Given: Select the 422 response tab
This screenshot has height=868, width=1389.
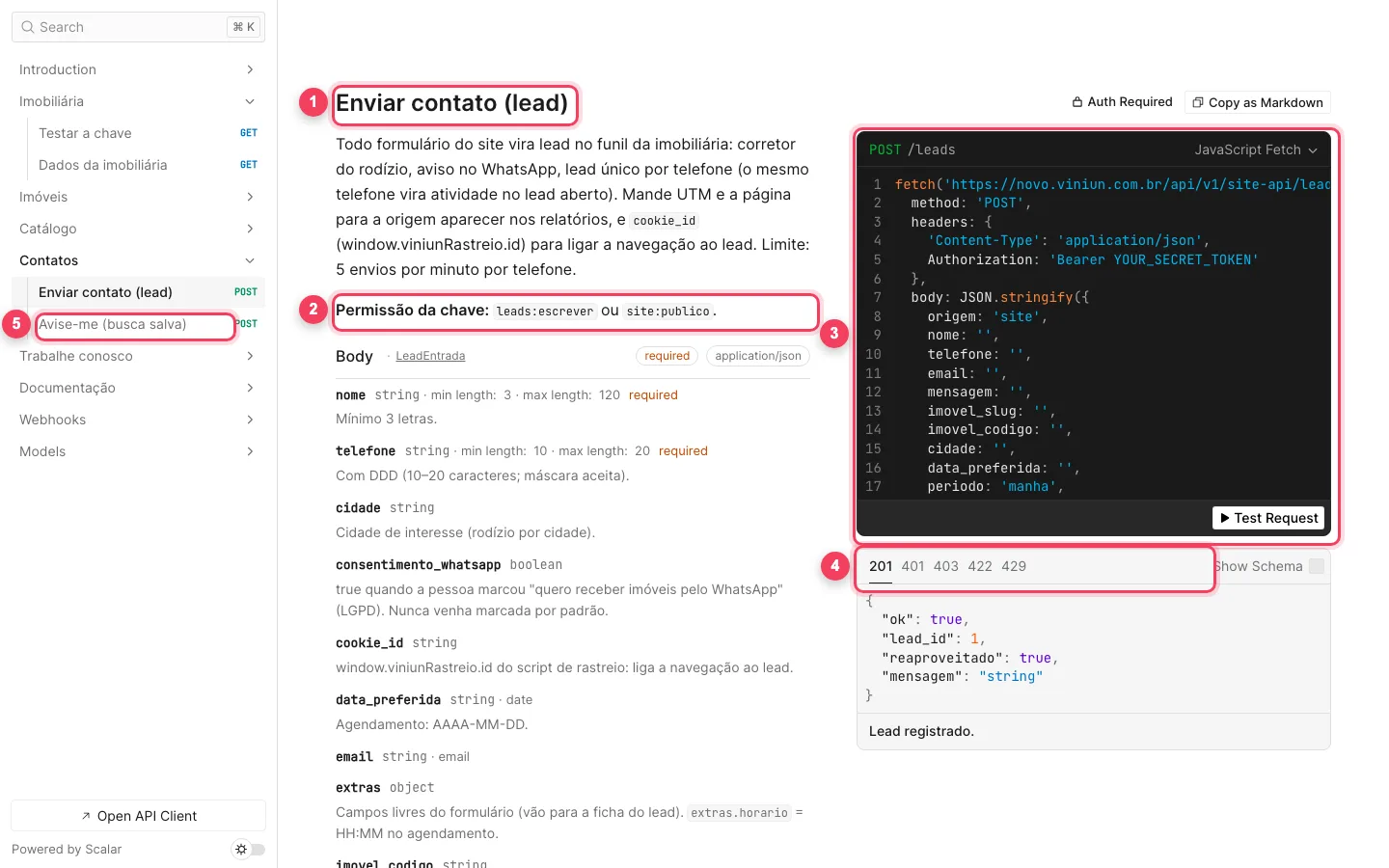Looking at the screenshot, I should [x=980, y=566].
